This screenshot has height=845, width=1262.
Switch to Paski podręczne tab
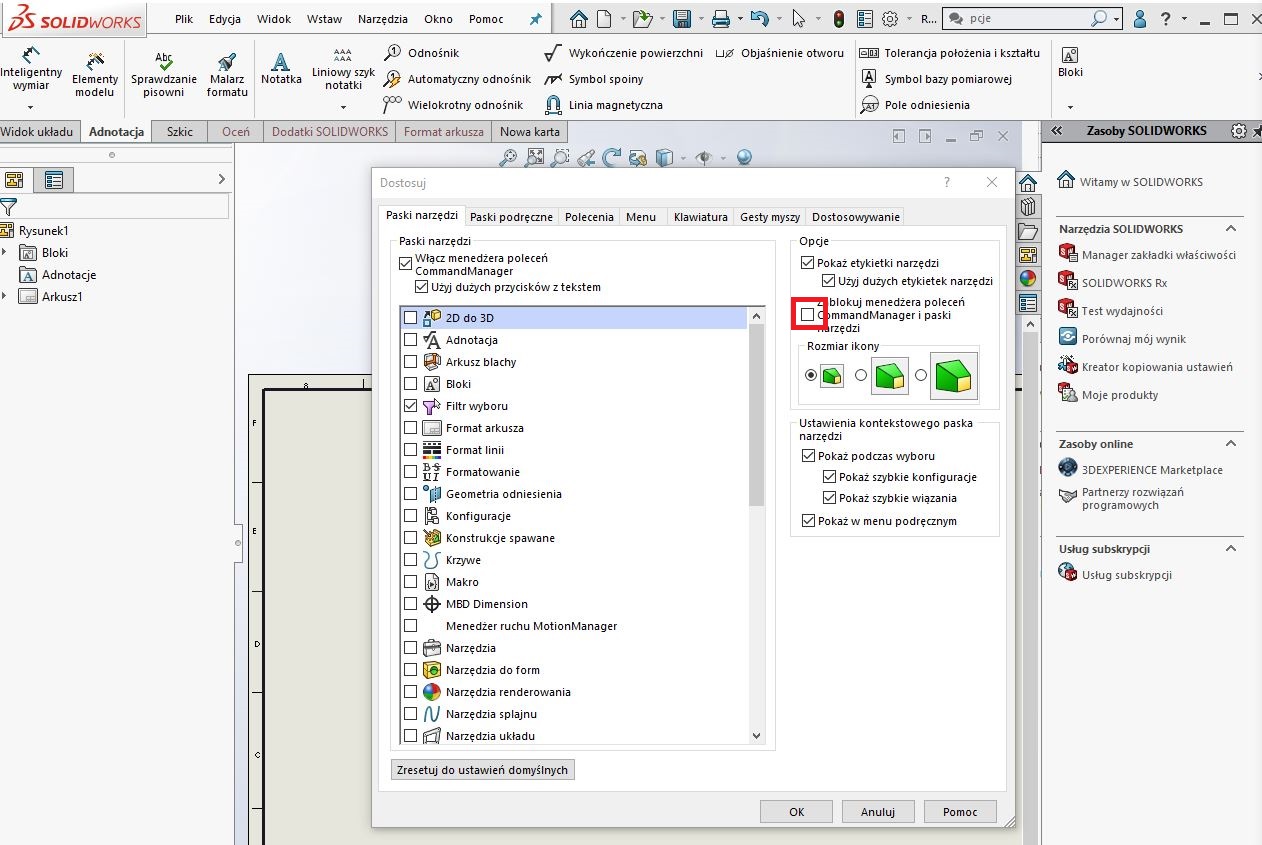[x=511, y=217]
